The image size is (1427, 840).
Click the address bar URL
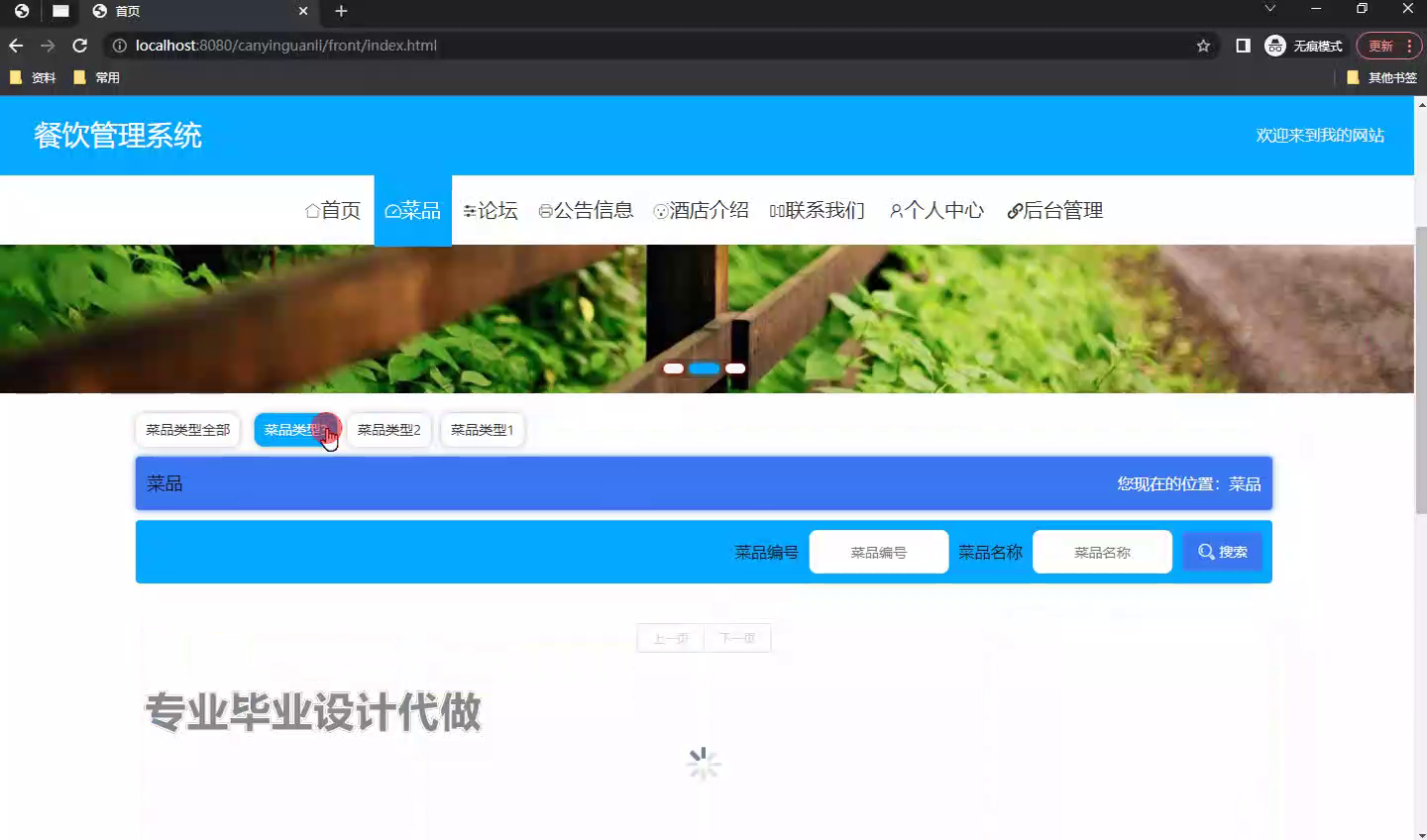coord(285,46)
